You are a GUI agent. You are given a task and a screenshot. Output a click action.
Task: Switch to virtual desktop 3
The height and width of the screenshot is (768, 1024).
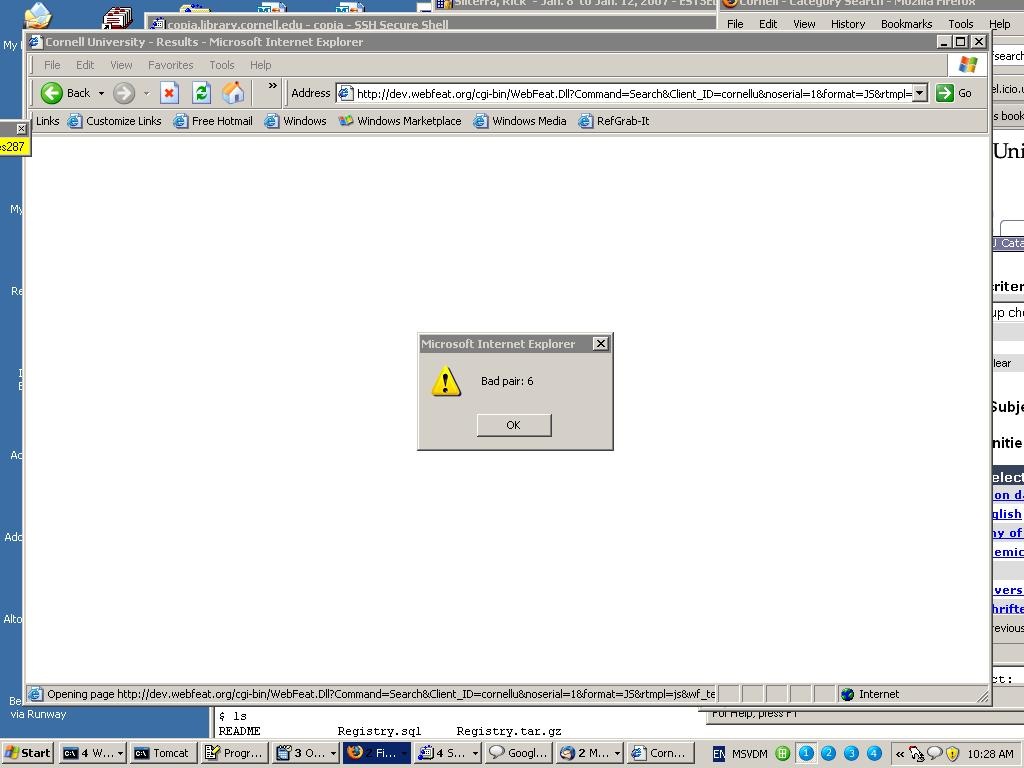pos(851,753)
